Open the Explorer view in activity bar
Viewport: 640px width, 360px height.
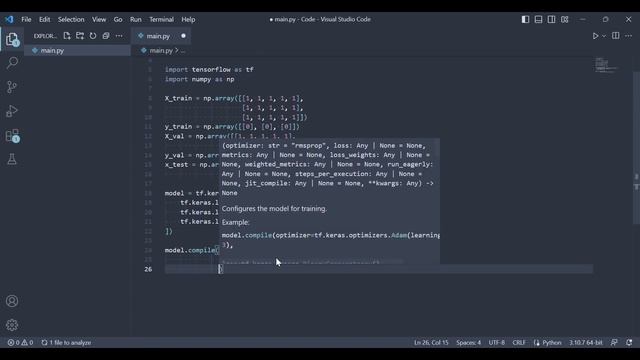tap(12, 40)
